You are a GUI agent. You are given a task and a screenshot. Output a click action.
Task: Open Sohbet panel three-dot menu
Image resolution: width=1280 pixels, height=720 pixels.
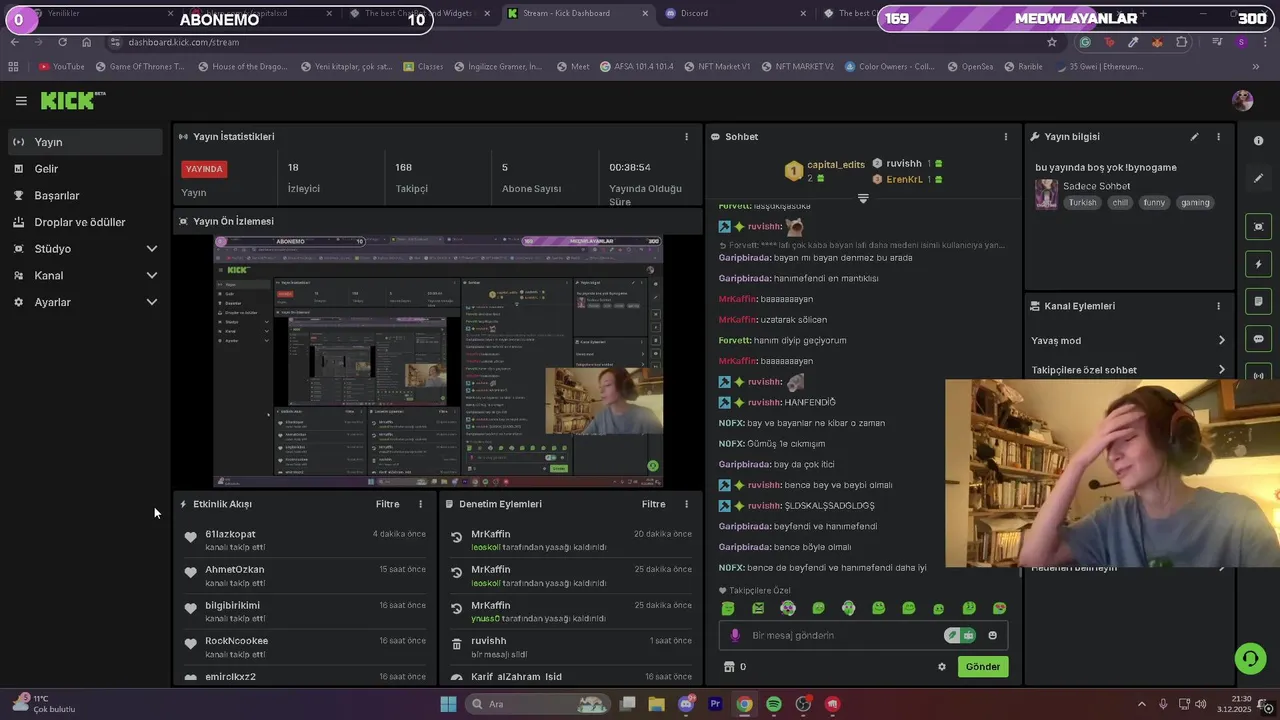coord(1006,137)
